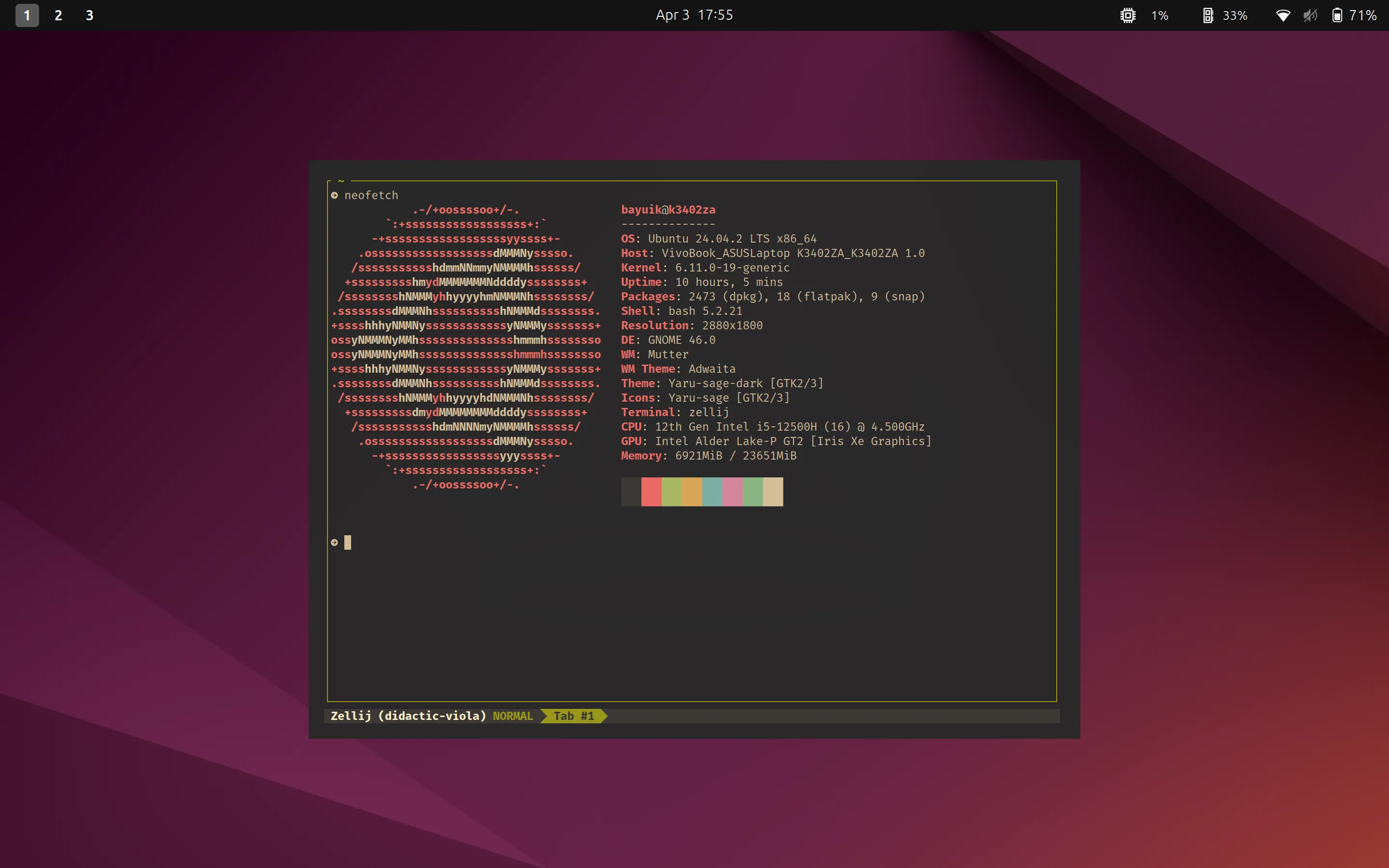Click the sage green palette swatch
This screenshot has height=868, width=1389.
pos(752,491)
